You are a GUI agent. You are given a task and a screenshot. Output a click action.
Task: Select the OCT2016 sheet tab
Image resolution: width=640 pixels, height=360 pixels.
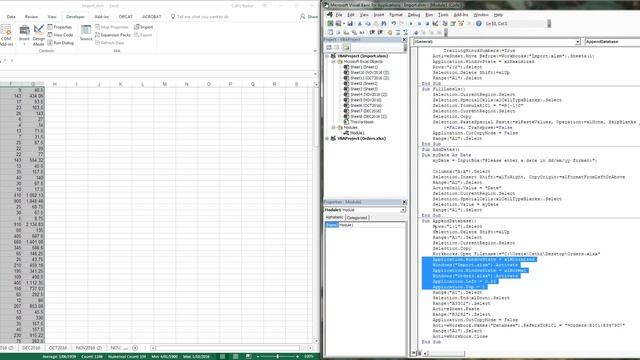(x=58, y=348)
